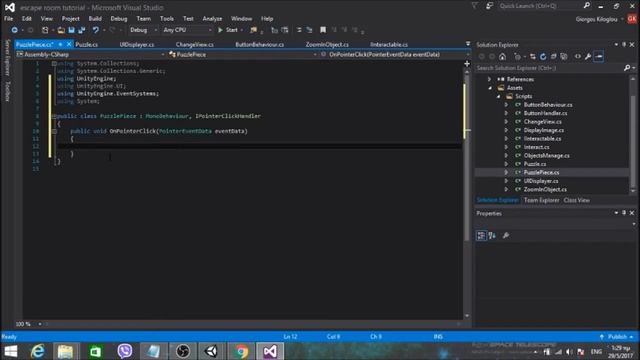Toggle Categorized view in the Properties panel
Viewport: 640px width, 360px height.
pos(481,235)
